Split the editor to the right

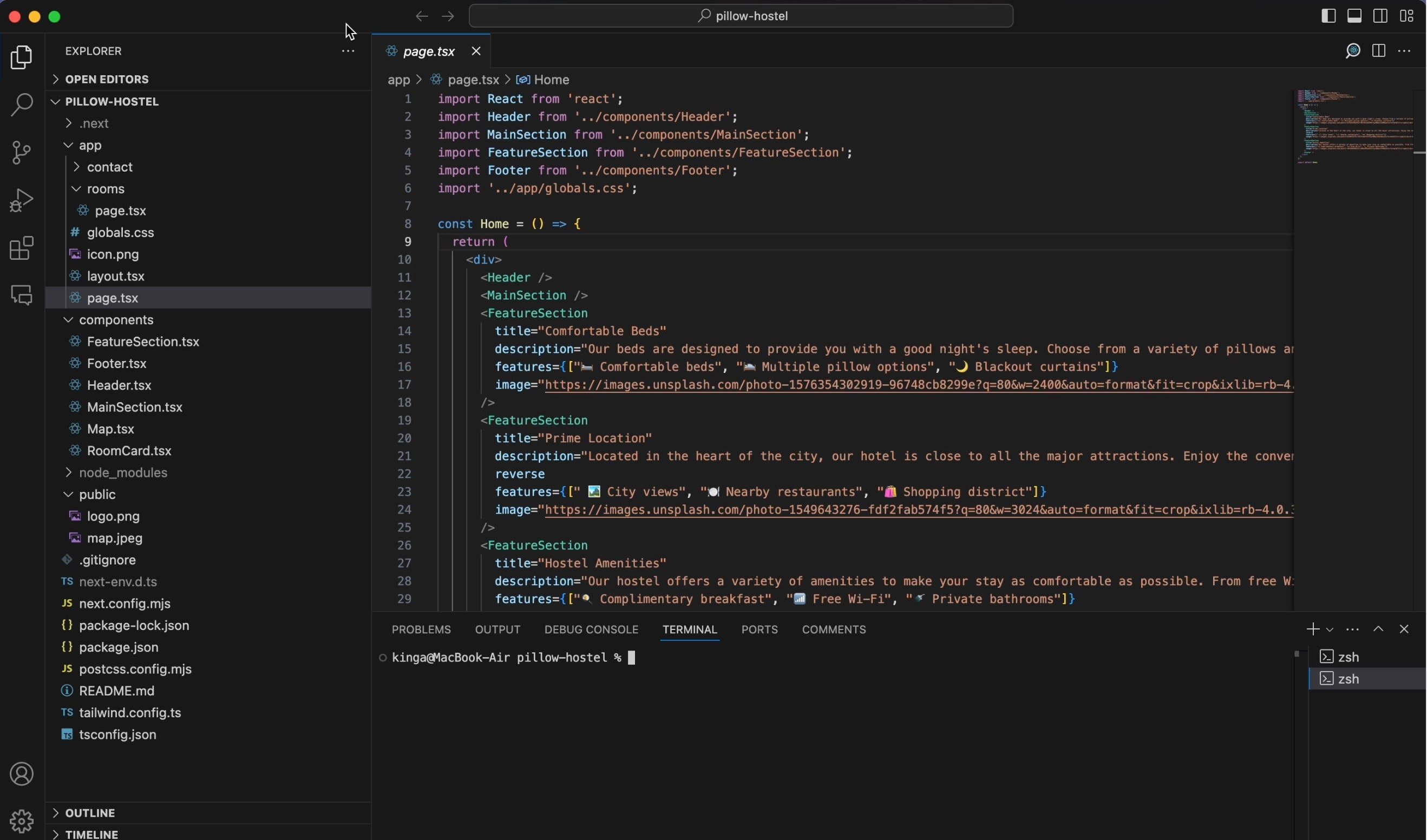1379,51
